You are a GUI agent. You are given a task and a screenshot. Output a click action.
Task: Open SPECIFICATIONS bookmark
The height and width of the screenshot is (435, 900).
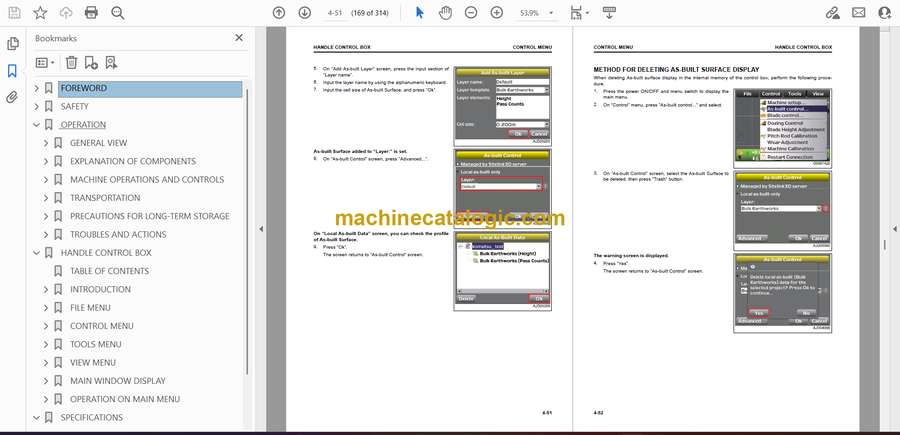(92, 417)
